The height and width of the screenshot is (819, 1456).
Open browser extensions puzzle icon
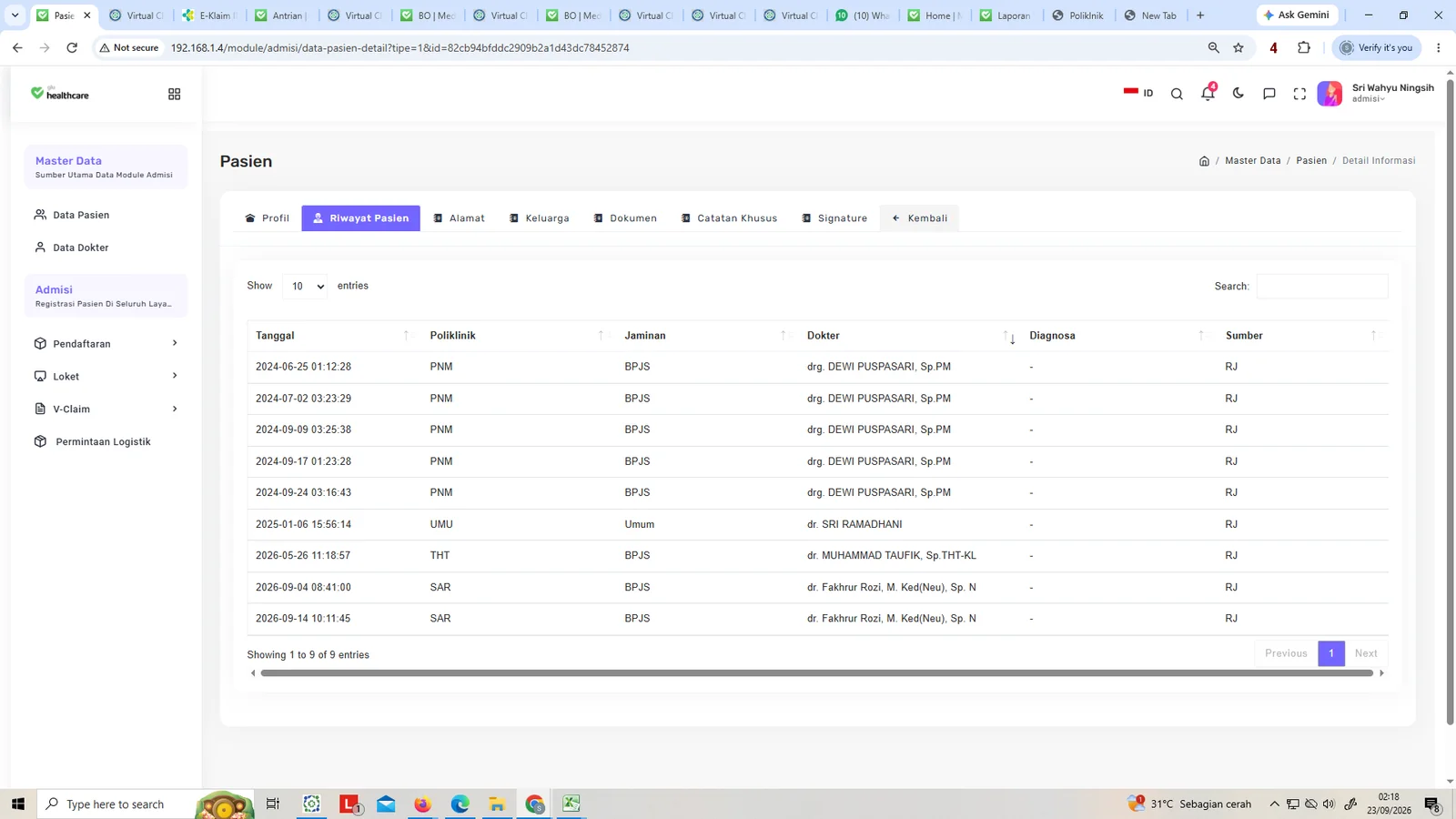pyautogui.click(x=1304, y=47)
